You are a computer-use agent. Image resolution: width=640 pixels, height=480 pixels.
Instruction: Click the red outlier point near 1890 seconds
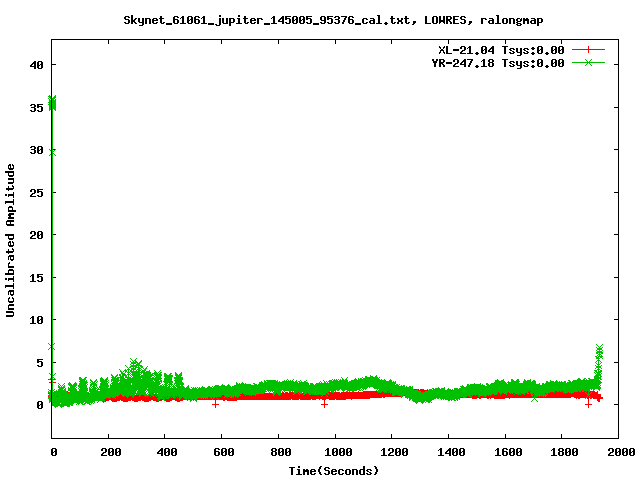point(588,404)
